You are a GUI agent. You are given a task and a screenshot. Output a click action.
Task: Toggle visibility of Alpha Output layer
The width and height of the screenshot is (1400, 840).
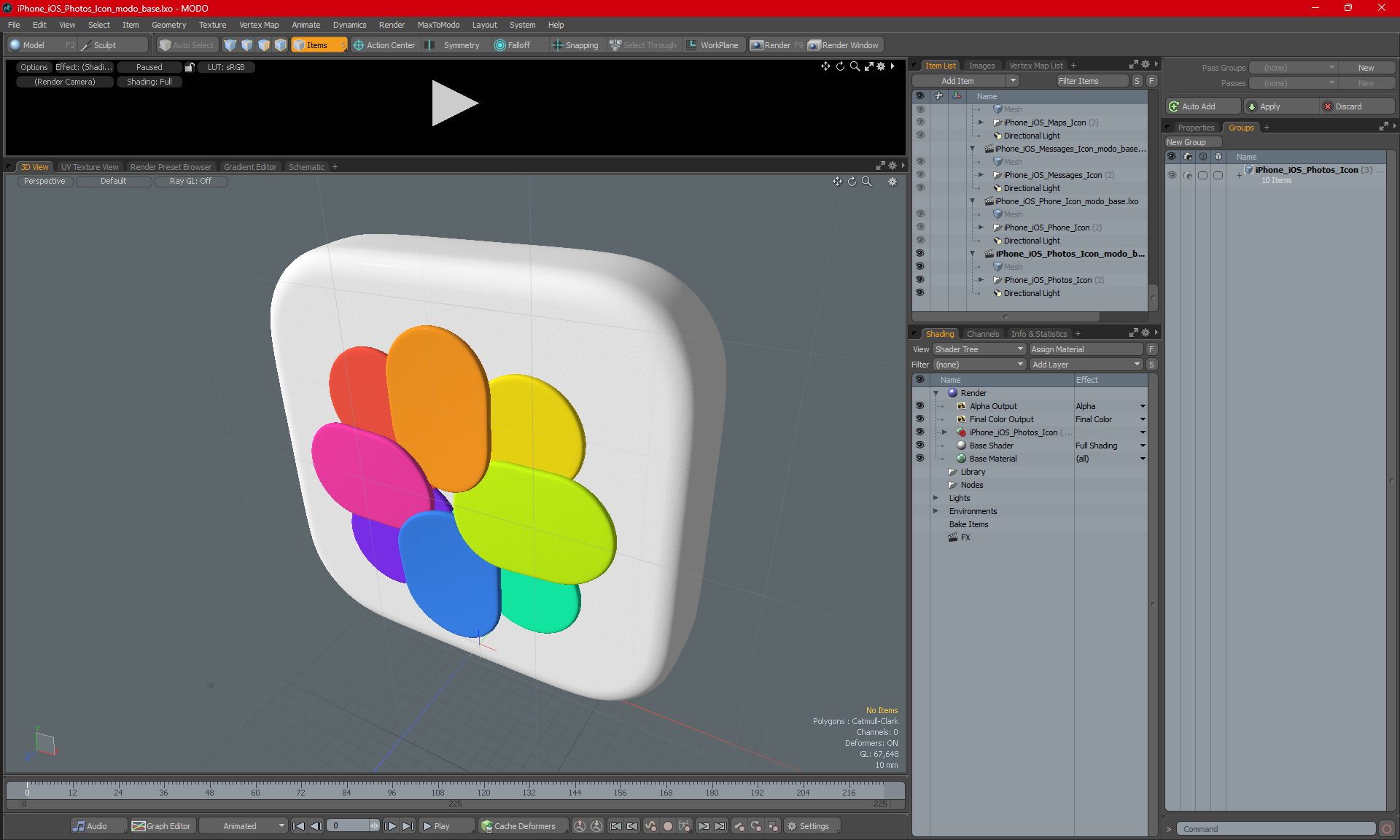pyautogui.click(x=920, y=406)
